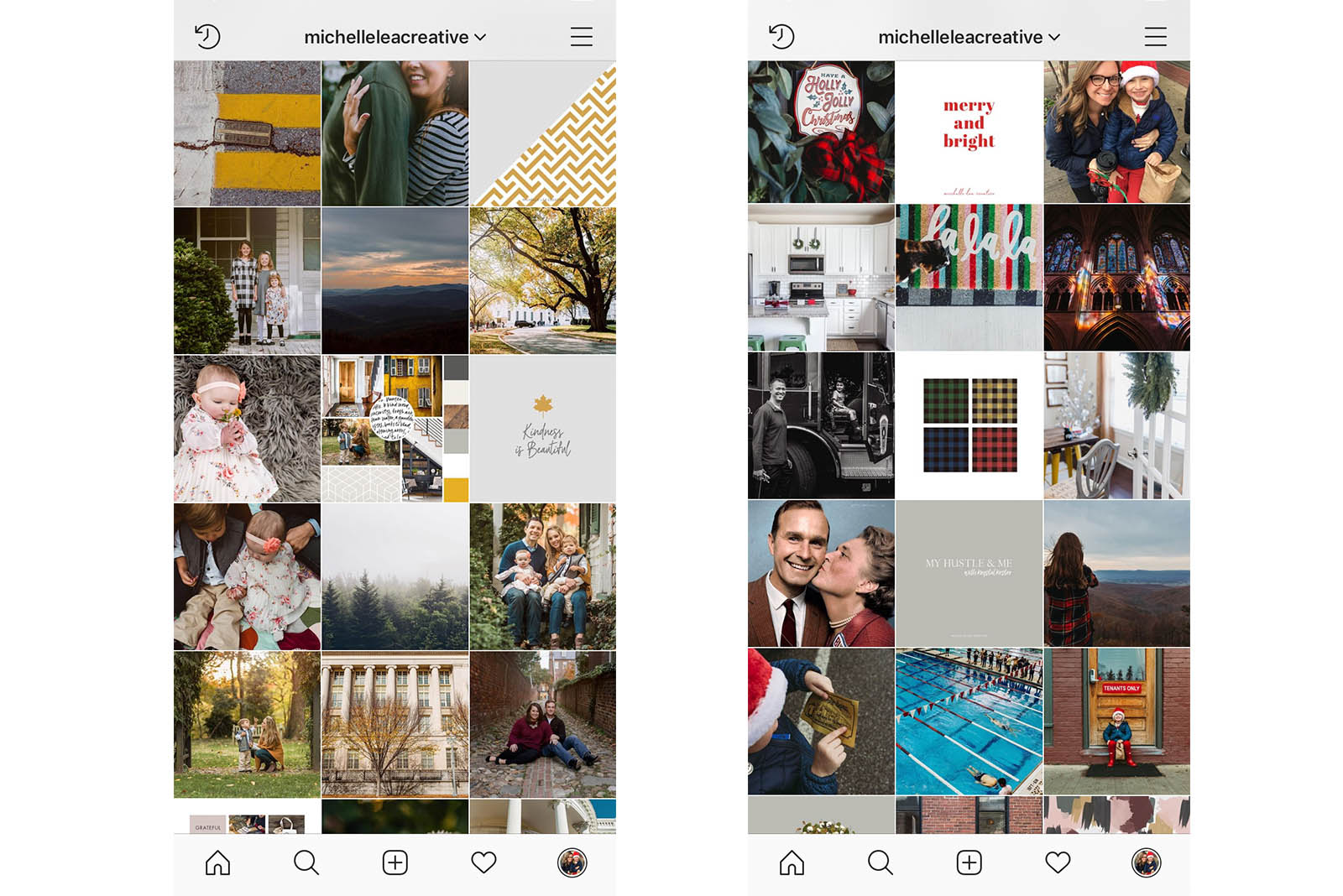Screen dimensions: 1343x896
Task: Open Kindness is Beautiful quote post
Action: click(543, 429)
